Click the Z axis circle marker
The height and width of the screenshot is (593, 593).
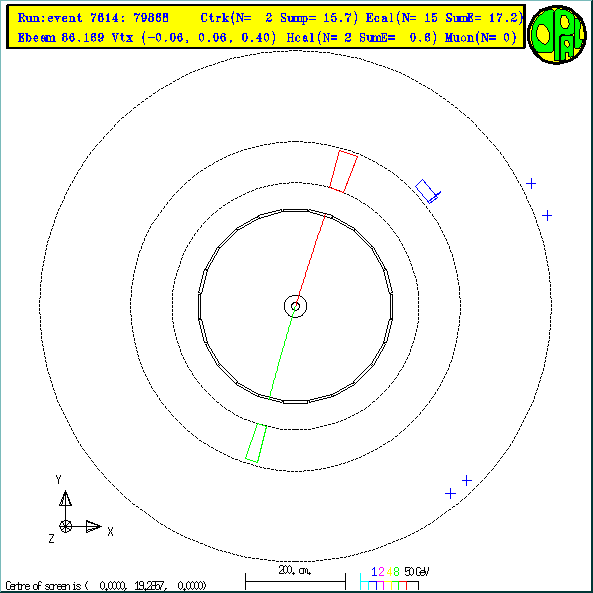pyautogui.click(x=65, y=526)
